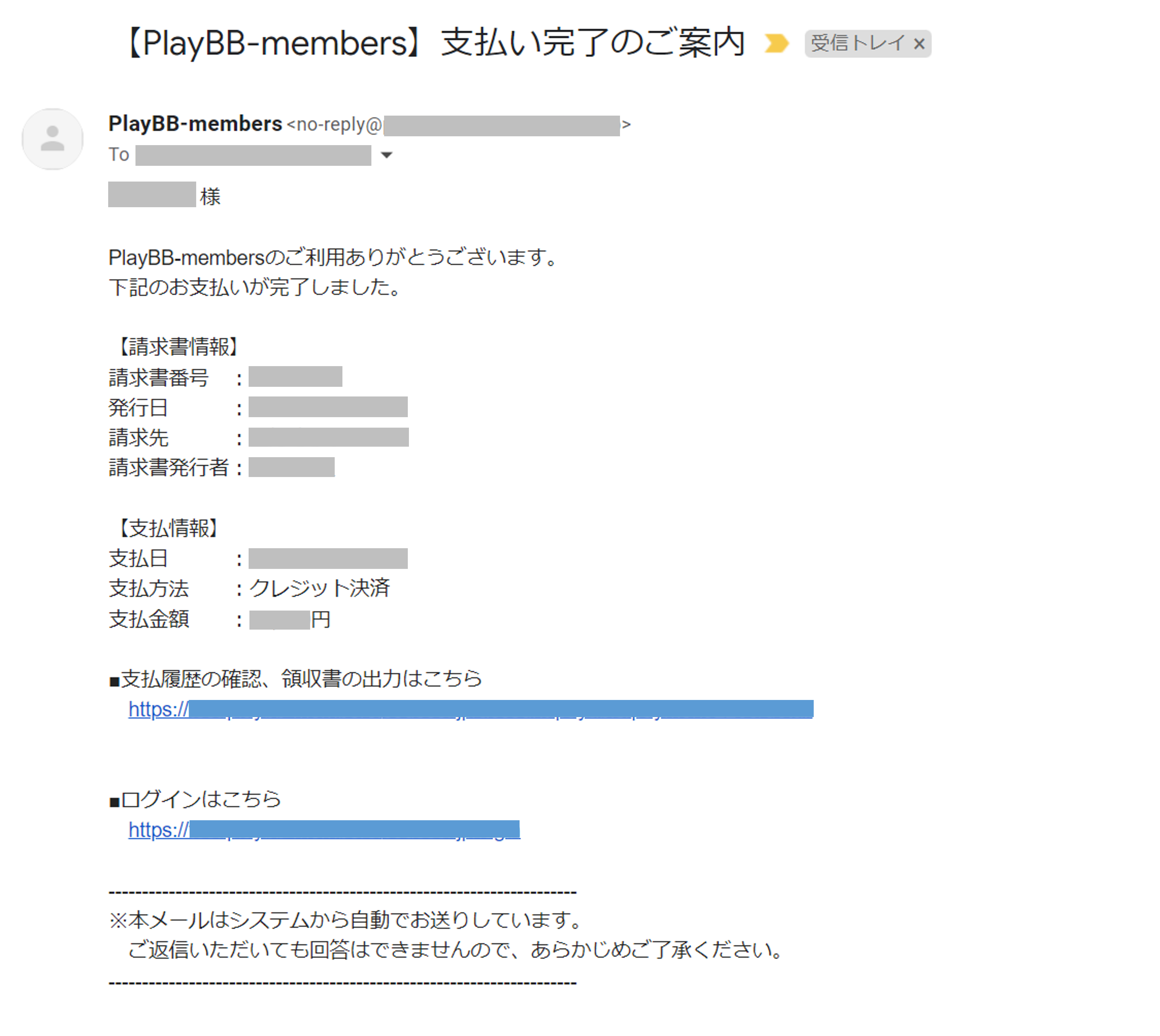Click the redacted 発行日 value
Viewport: 1160px width, 1036px height.
[x=328, y=407]
